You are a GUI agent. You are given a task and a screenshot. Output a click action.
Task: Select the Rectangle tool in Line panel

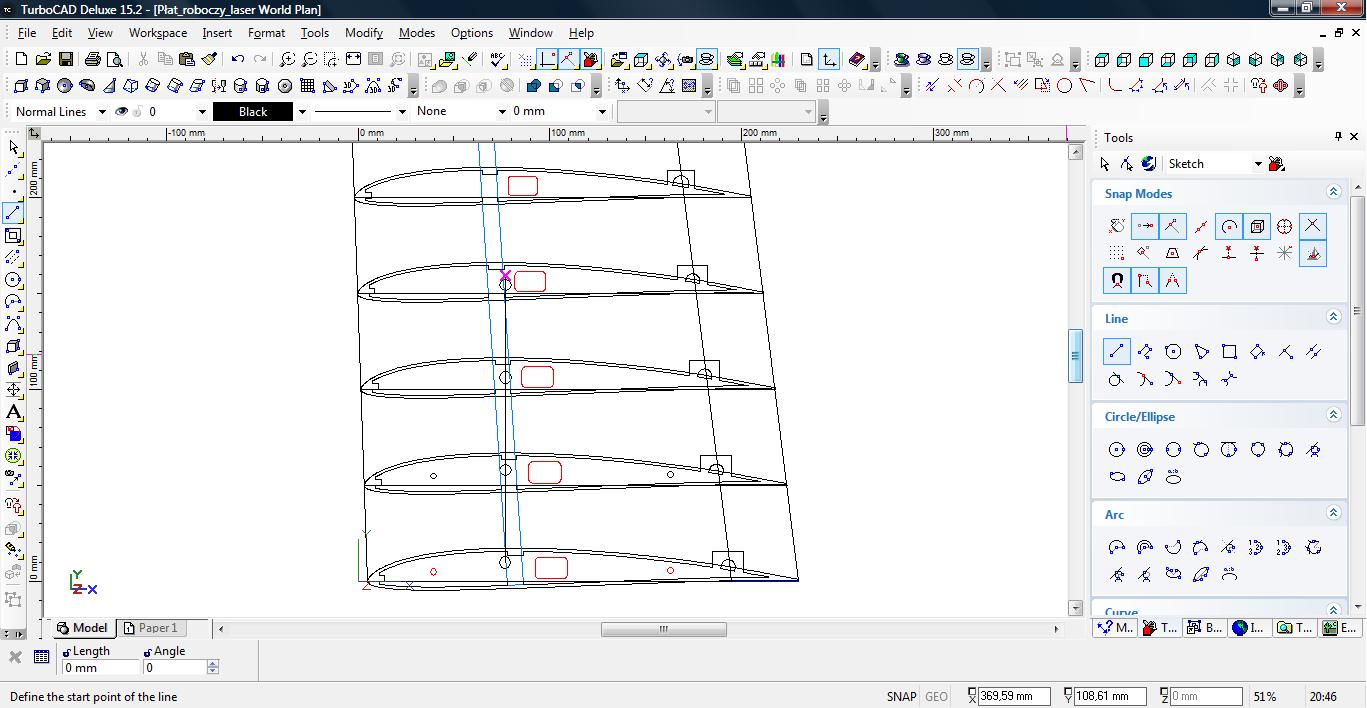click(1229, 351)
